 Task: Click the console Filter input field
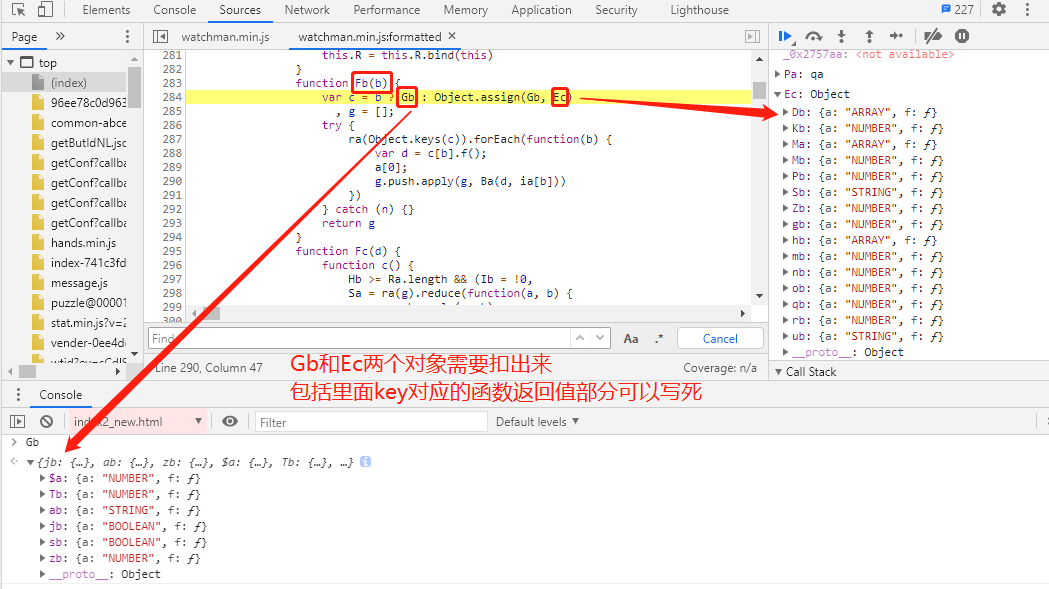coord(371,422)
